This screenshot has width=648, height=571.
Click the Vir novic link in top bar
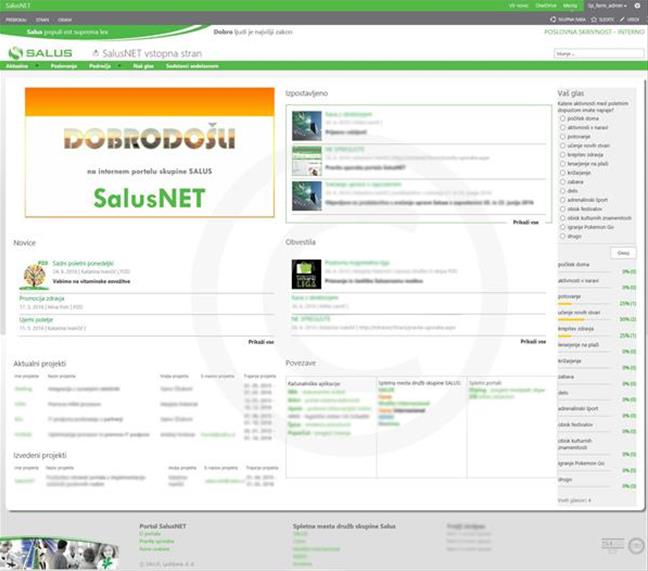point(518,6)
